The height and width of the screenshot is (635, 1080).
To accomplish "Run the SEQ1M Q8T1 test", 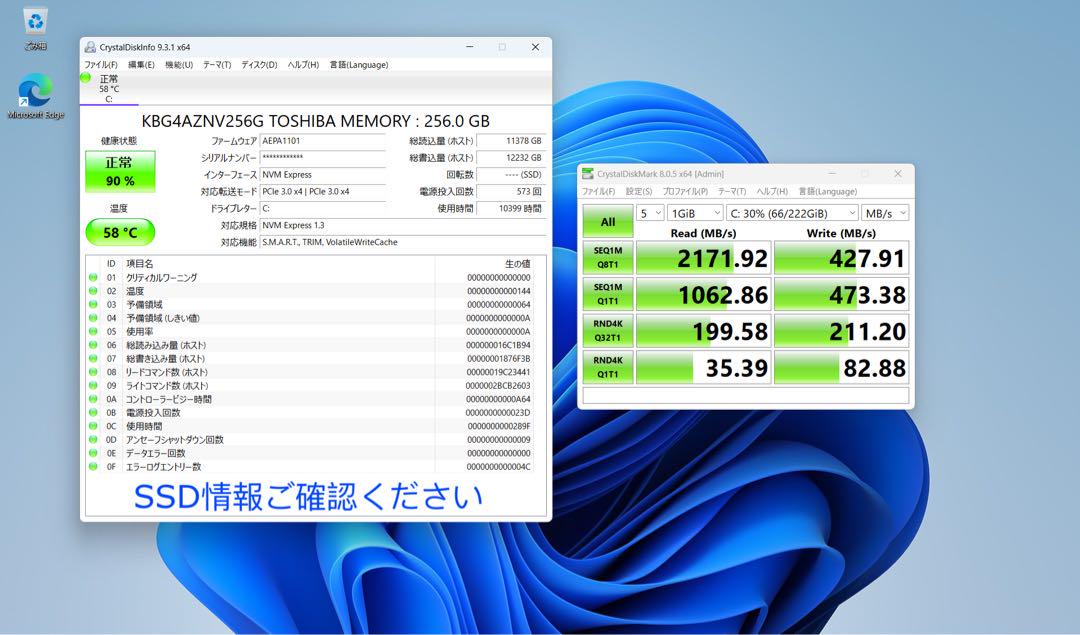I will pyautogui.click(x=608, y=258).
